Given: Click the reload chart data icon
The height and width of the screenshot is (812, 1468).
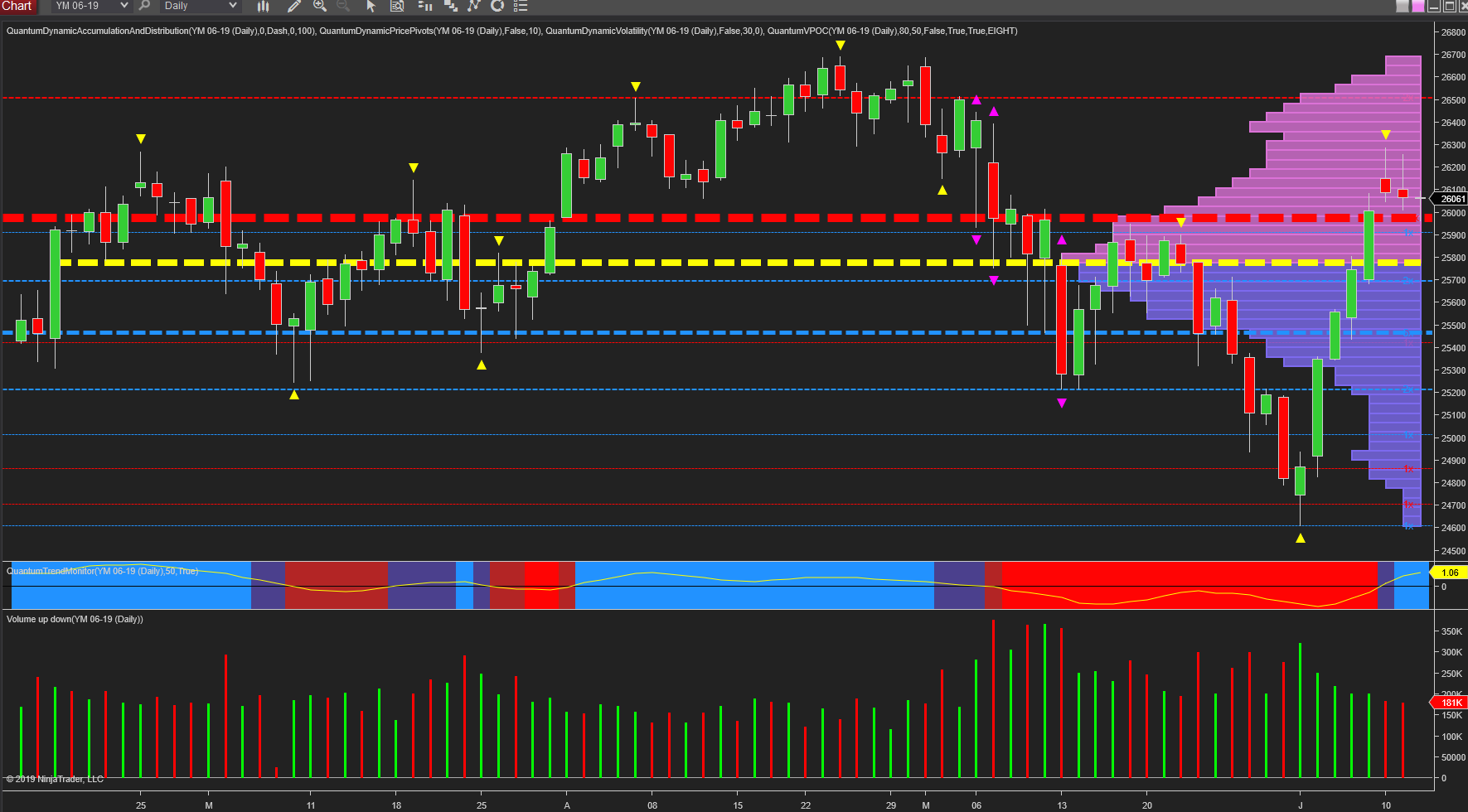Looking at the screenshot, I should [497, 6].
